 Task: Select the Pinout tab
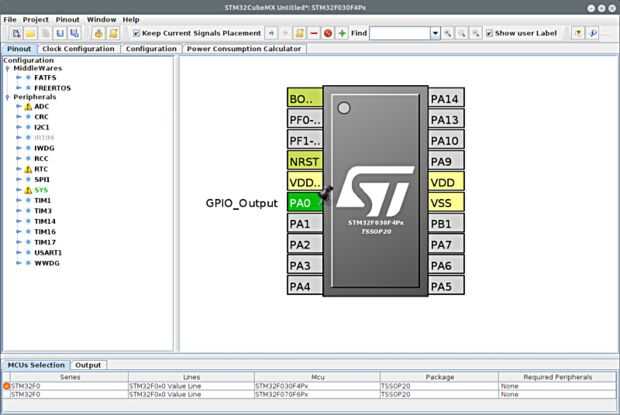19,49
